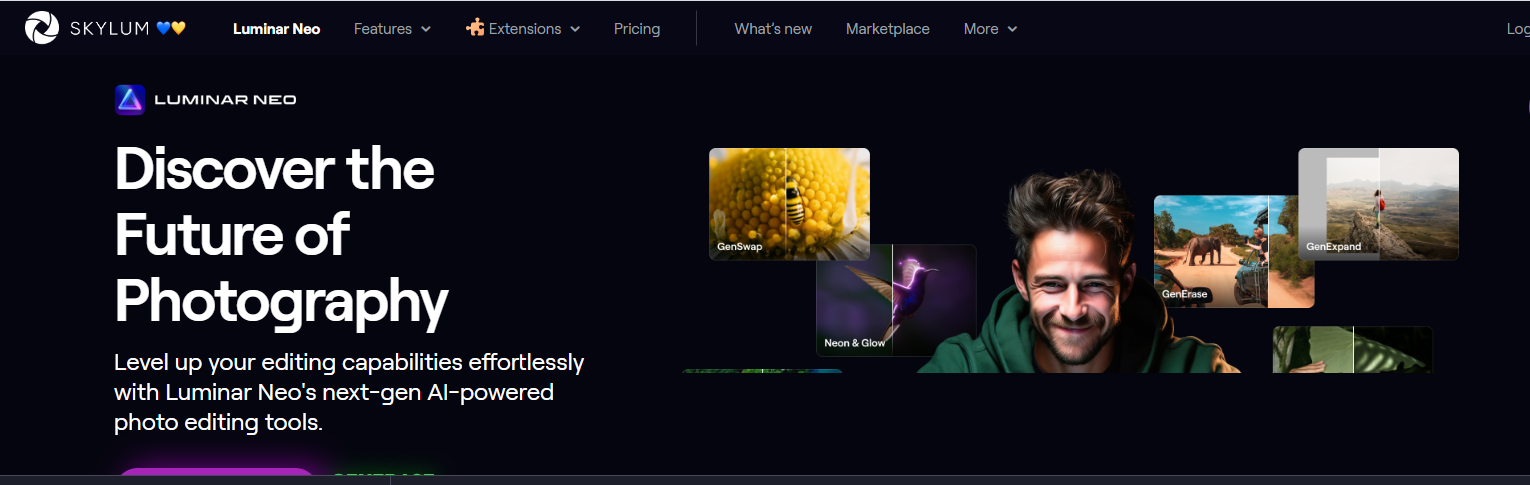The height and width of the screenshot is (485, 1530).
Task: Click the 'Level up your editing capabilities' paragraph
Action: click(x=349, y=392)
